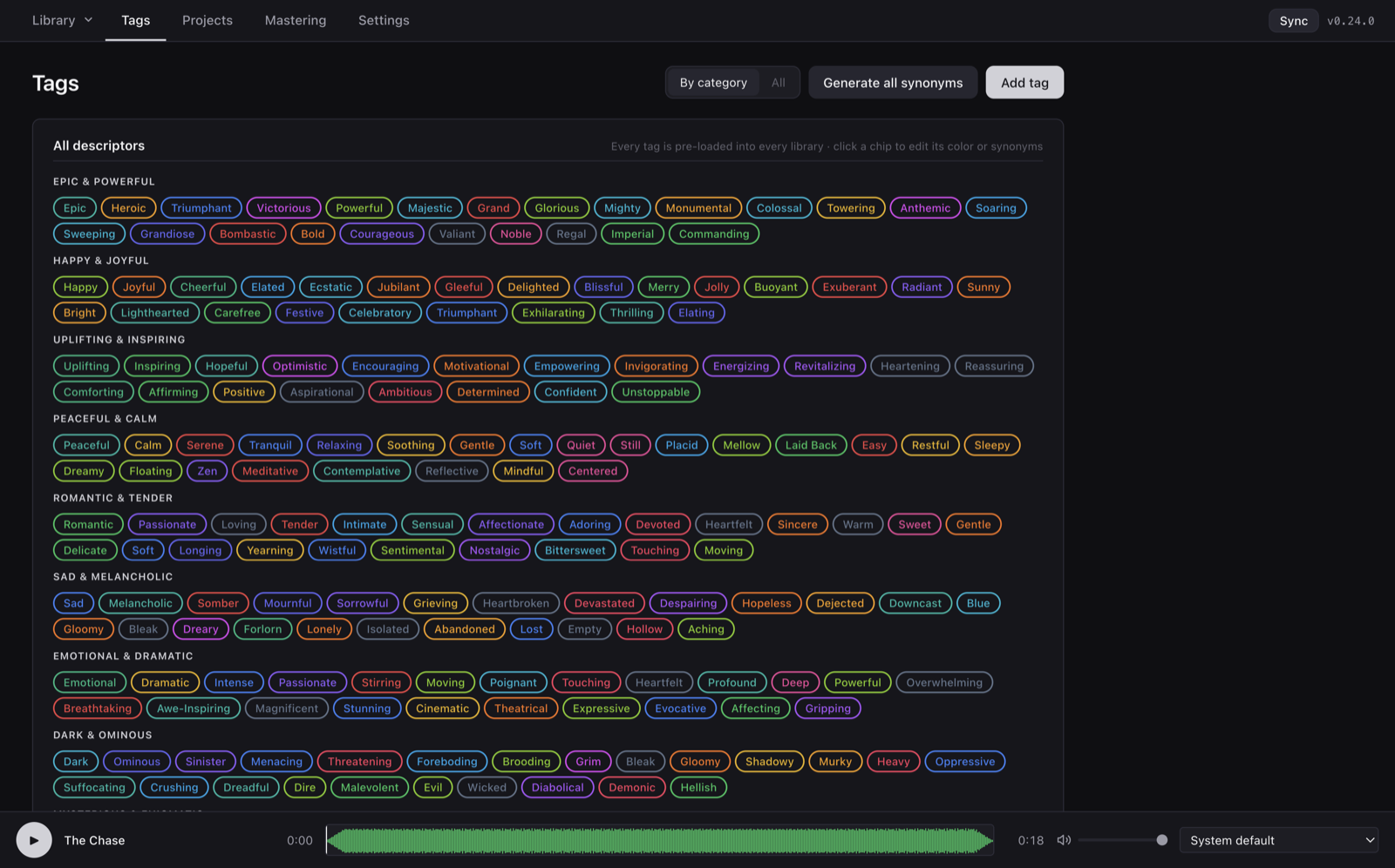
Task: Open the System default output dropdown
Action: click(1279, 840)
